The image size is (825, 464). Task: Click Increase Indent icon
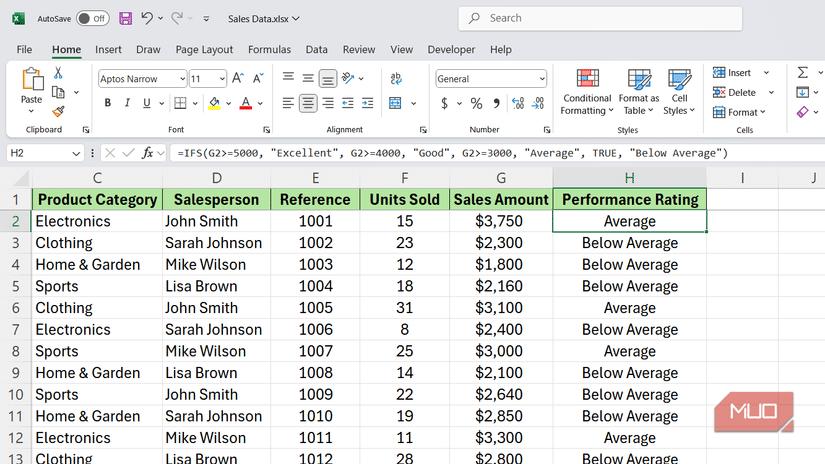tap(368, 103)
